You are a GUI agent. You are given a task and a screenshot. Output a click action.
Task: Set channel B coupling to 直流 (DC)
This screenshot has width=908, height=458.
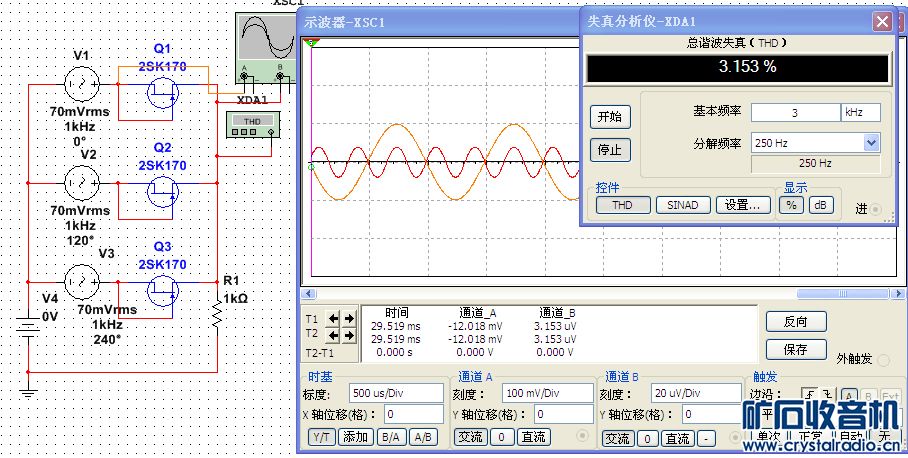[677, 439]
